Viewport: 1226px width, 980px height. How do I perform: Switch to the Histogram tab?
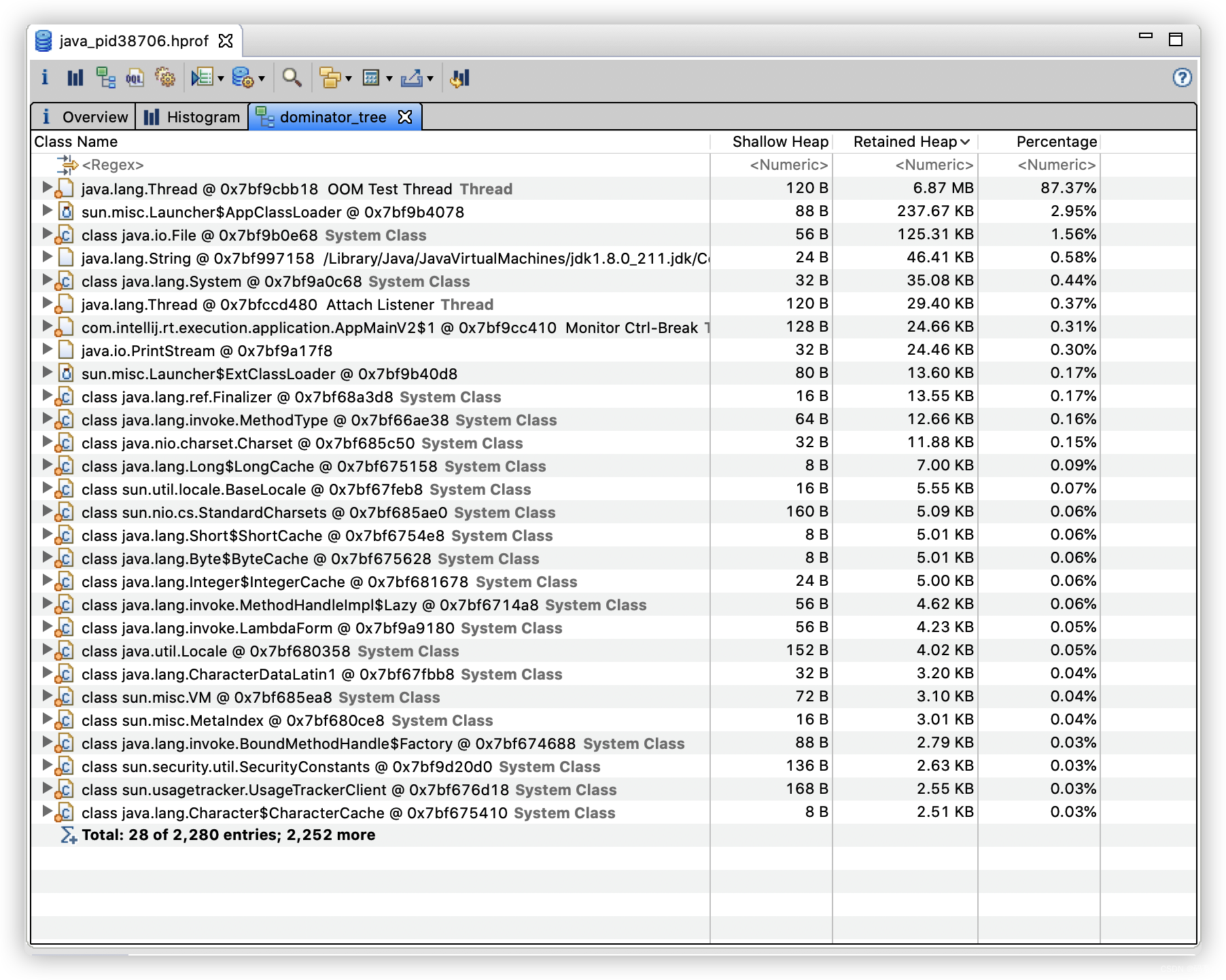coord(192,117)
